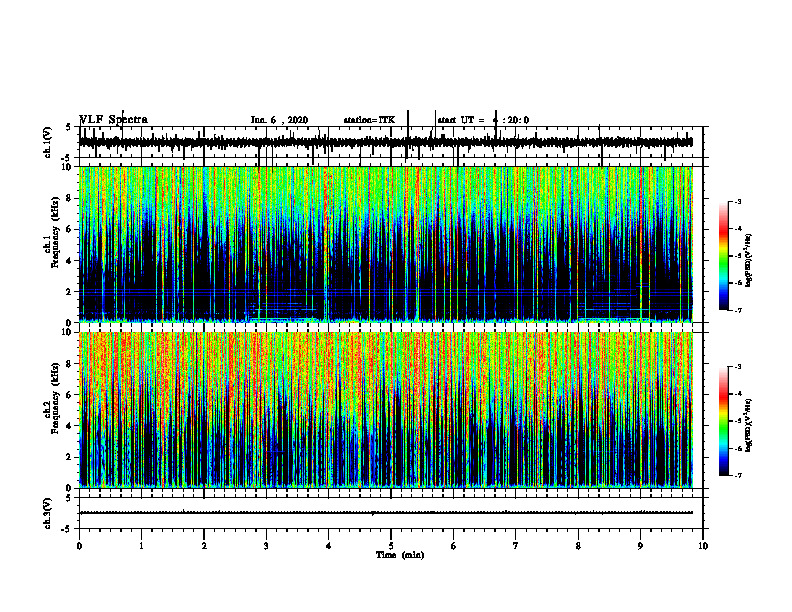Click the time axis tick label "10"

point(703,546)
